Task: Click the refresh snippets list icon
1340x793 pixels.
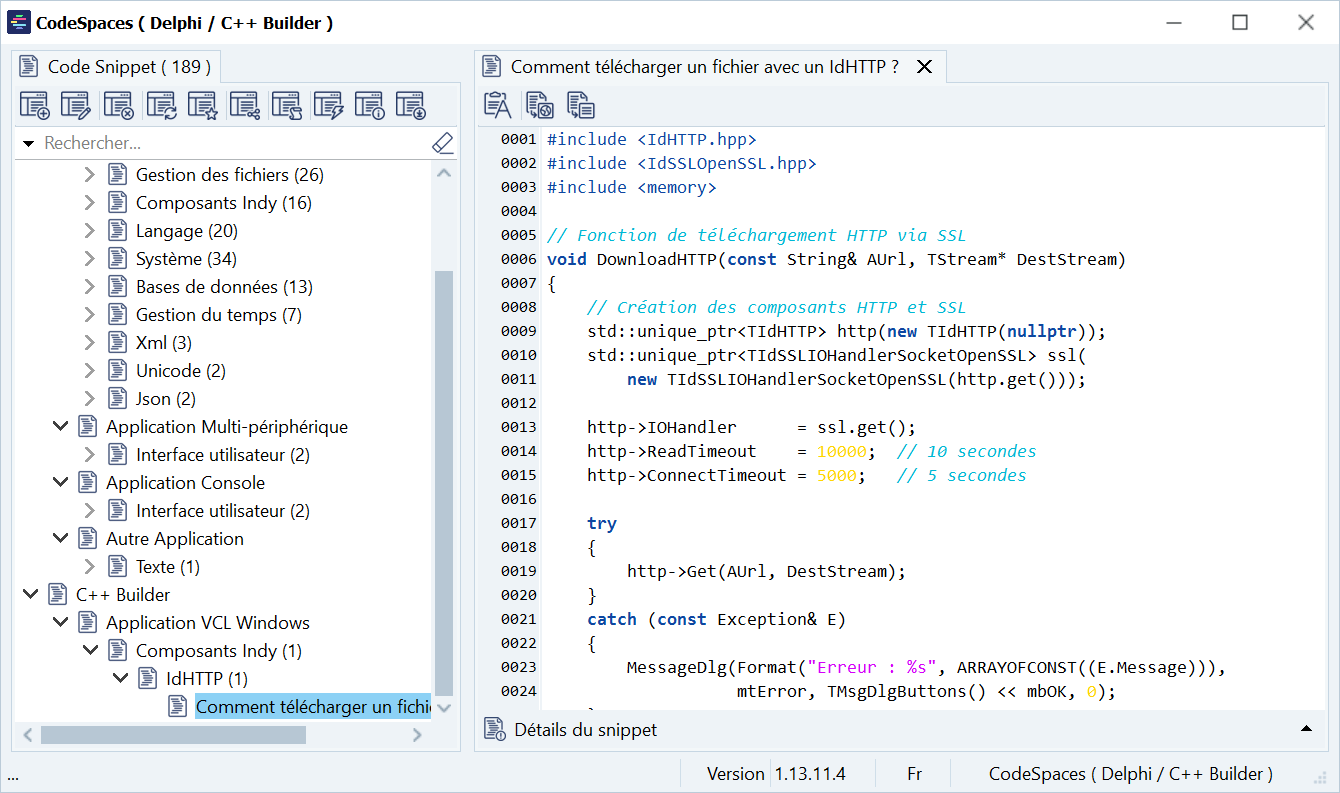Action: 161,105
